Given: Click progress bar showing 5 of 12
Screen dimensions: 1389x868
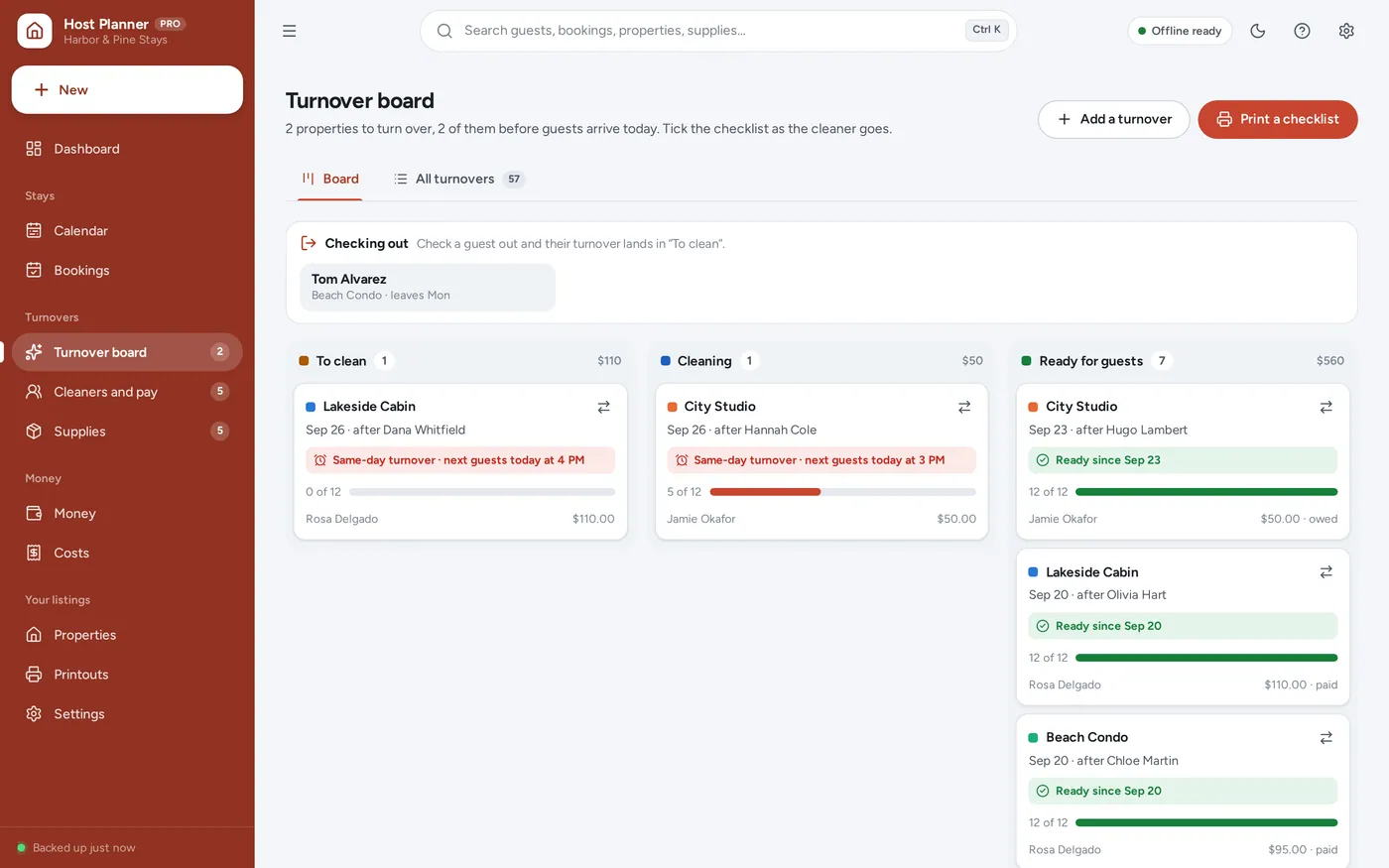Looking at the screenshot, I should 843,492.
